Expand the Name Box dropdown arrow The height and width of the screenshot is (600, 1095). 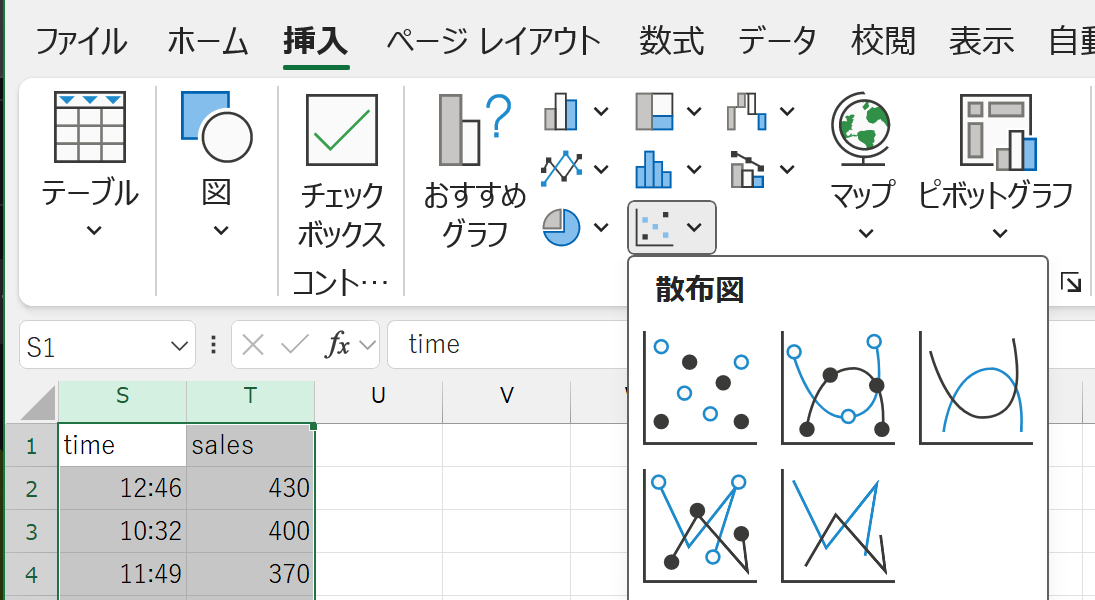point(180,346)
